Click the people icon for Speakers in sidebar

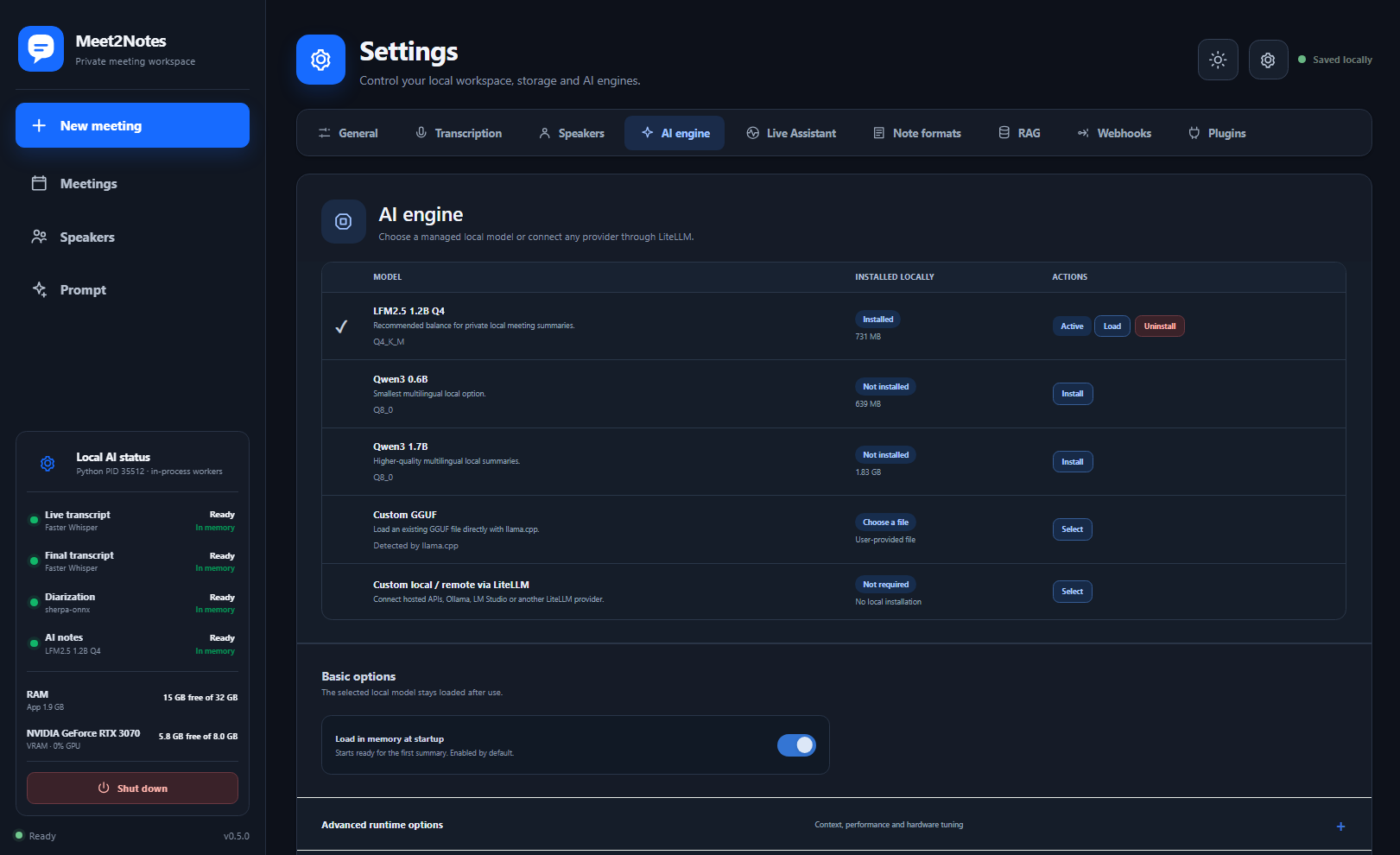point(39,237)
